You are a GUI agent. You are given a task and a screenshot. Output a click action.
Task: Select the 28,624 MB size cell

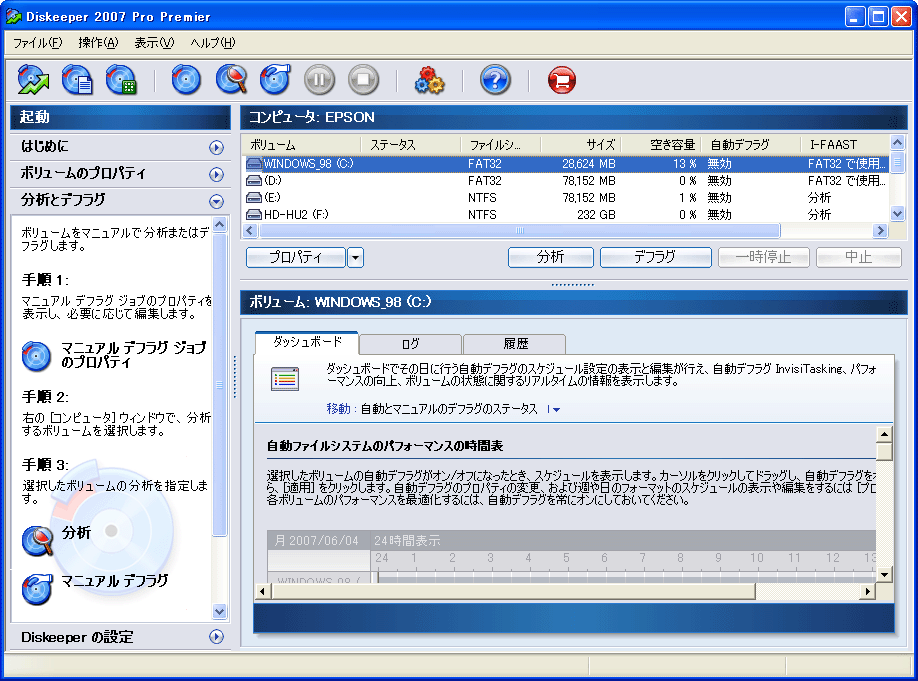[x=588, y=164]
